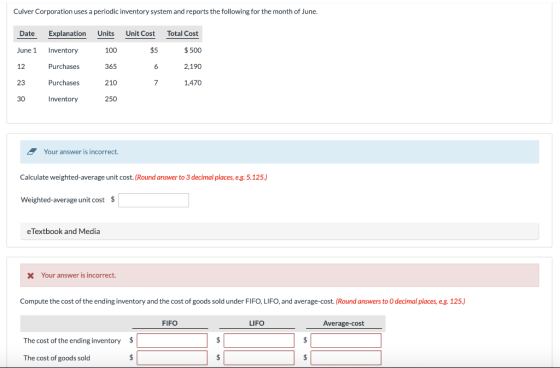Click FIFO cost of goods sold field
The image size is (560, 368).
172,358
